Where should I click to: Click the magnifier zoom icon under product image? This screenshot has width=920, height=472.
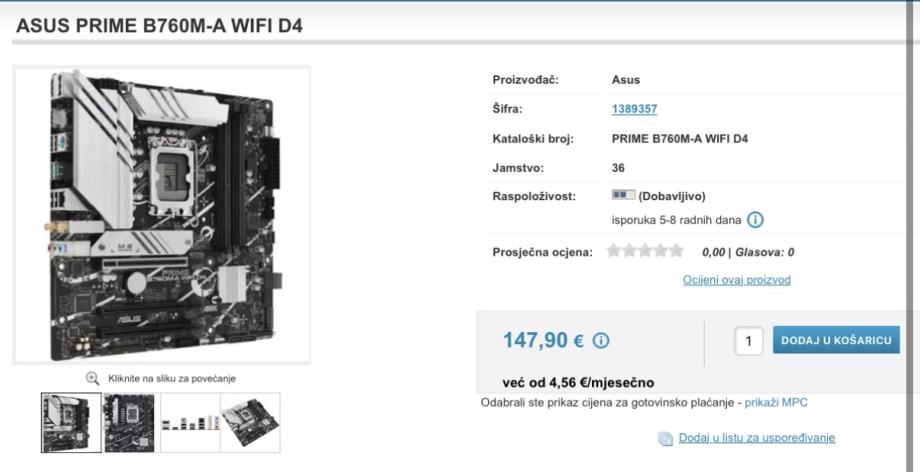[x=92, y=378]
